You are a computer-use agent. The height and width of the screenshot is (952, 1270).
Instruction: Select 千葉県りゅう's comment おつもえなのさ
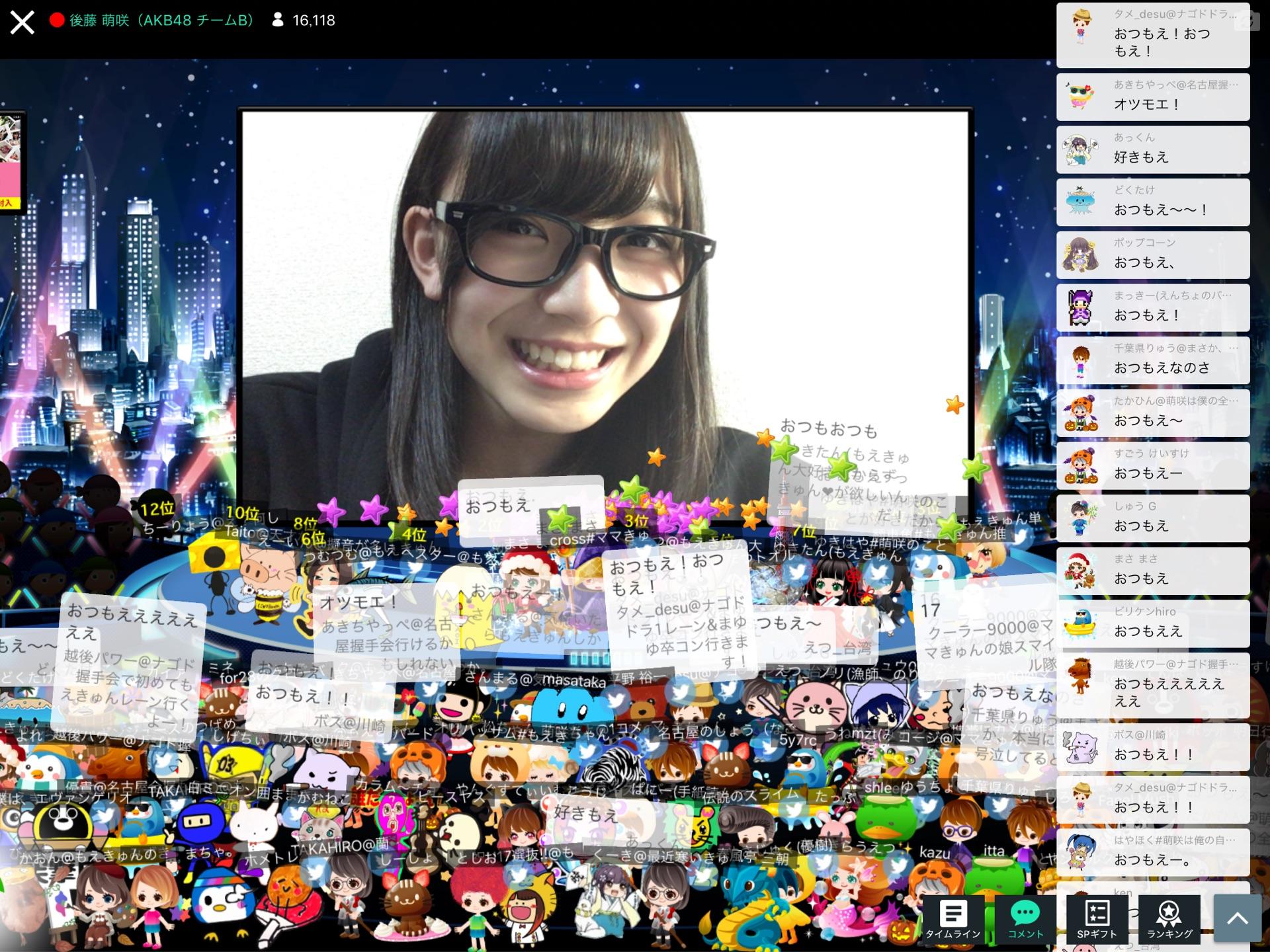coord(1153,360)
